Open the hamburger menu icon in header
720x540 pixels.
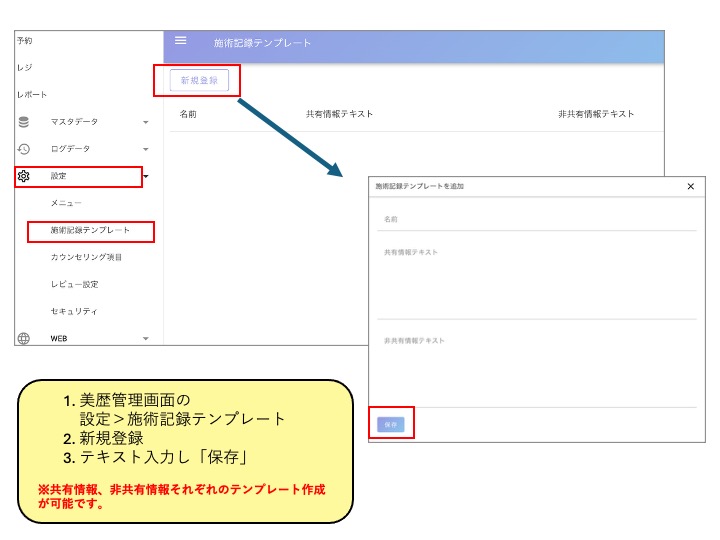181,41
